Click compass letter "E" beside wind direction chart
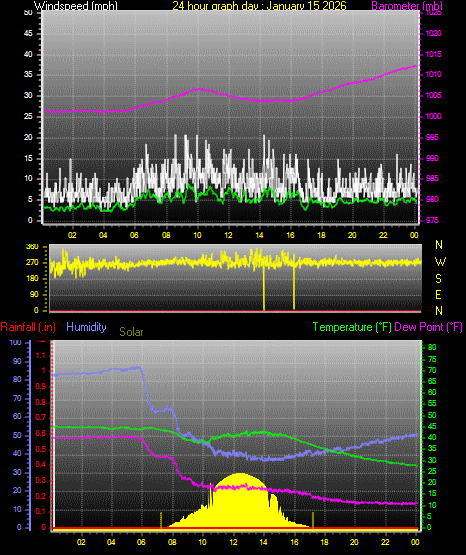 [438, 294]
